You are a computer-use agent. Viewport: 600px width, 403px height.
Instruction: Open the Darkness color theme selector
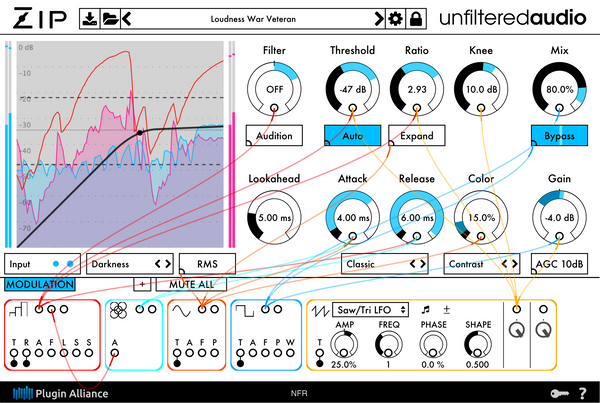[130, 264]
